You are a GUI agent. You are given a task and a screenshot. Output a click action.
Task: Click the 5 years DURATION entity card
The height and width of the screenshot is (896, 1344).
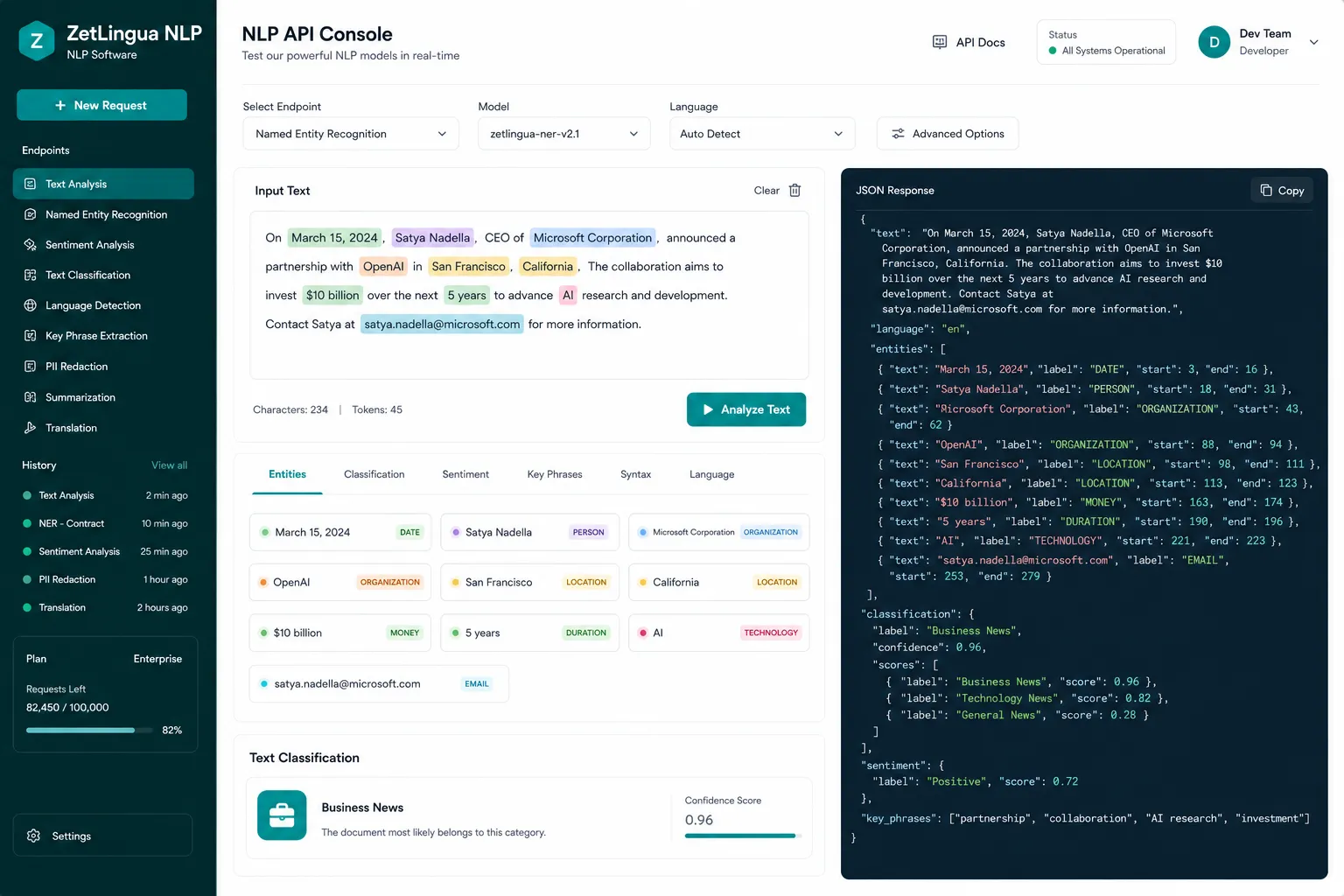click(529, 633)
